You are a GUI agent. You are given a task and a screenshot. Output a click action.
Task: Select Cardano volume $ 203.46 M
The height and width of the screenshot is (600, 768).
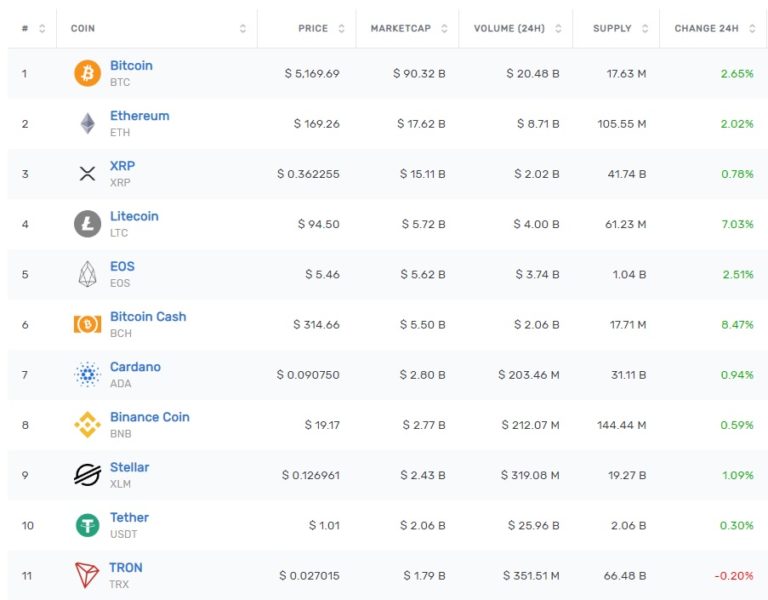pyautogui.click(x=528, y=375)
